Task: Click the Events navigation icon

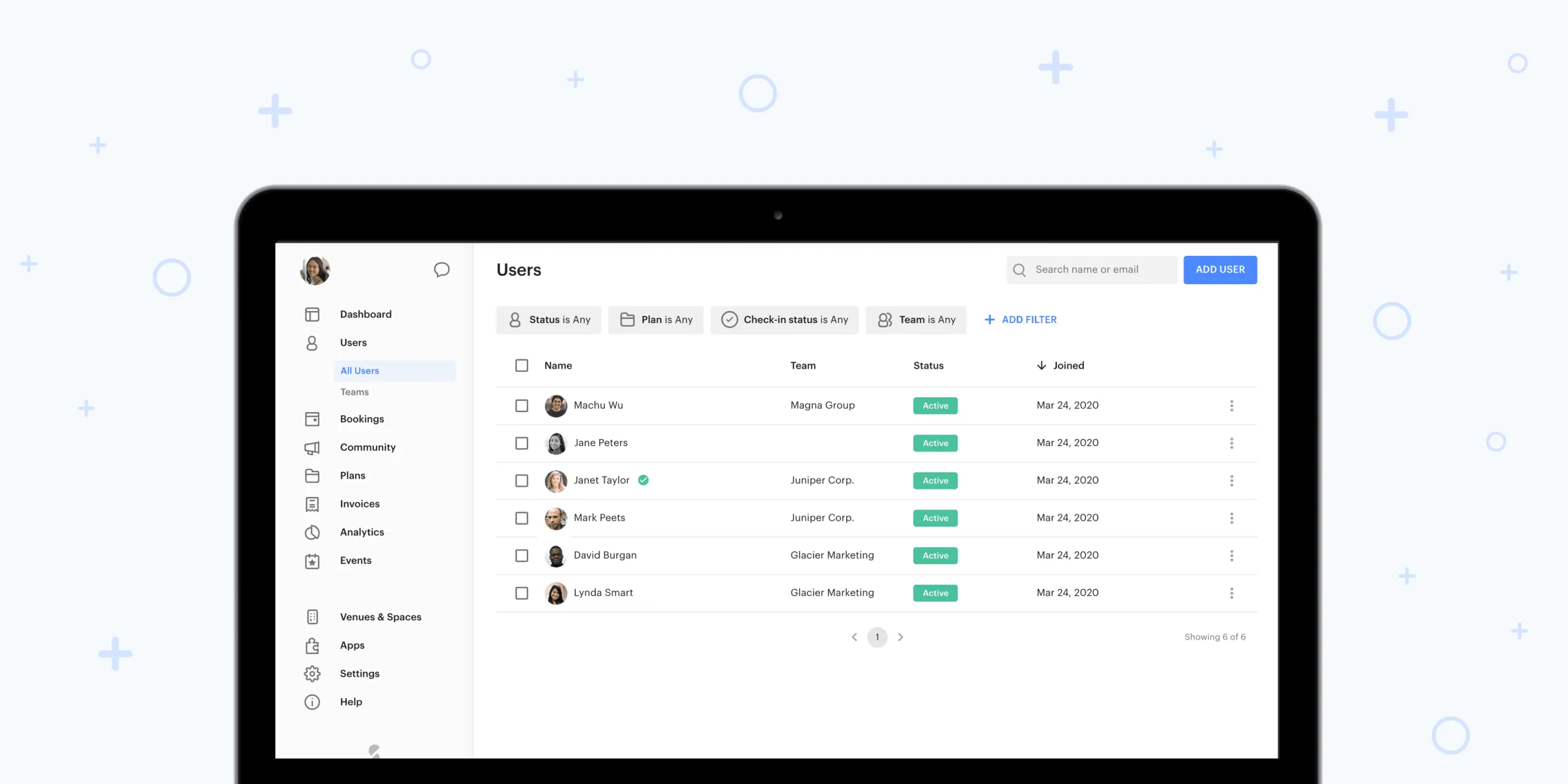Action: pyautogui.click(x=312, y=560)
